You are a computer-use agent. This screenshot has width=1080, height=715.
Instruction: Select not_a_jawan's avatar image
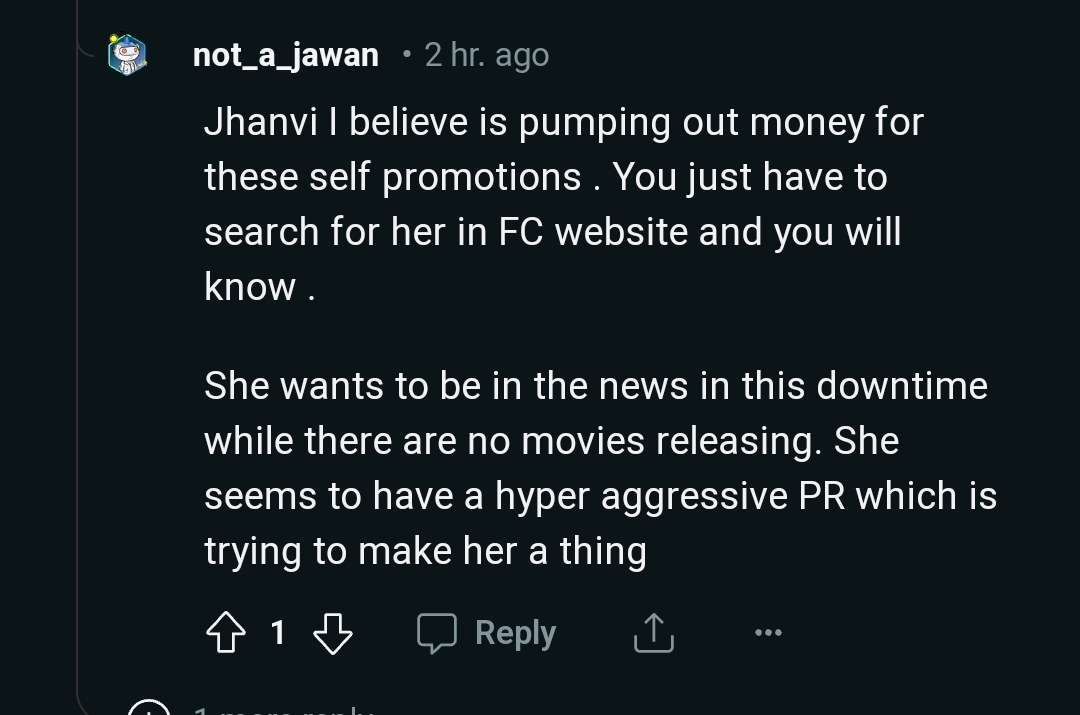pyautogui.click(x=126, y=55)
